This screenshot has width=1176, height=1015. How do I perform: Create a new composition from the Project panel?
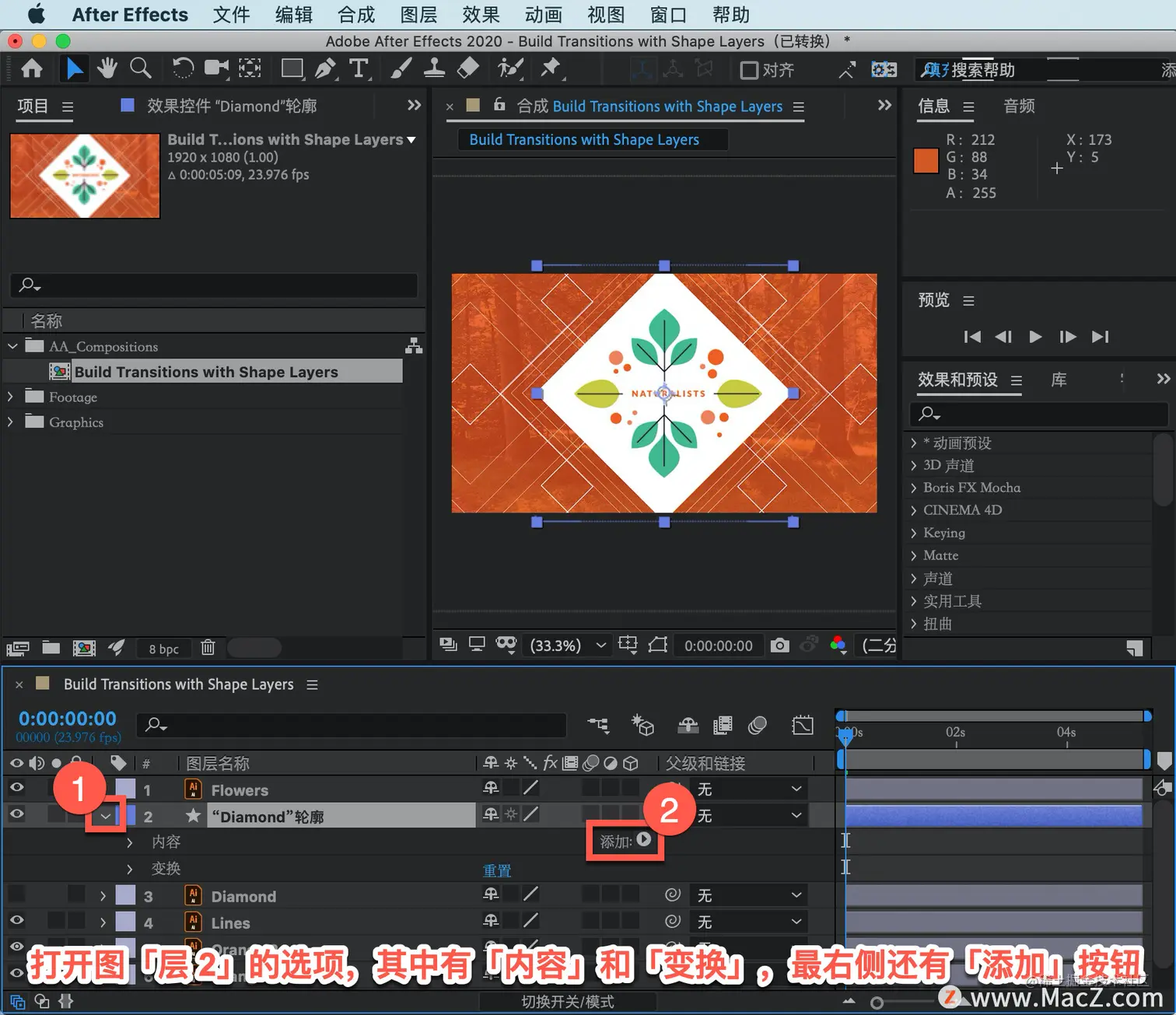tap(84, 647)
